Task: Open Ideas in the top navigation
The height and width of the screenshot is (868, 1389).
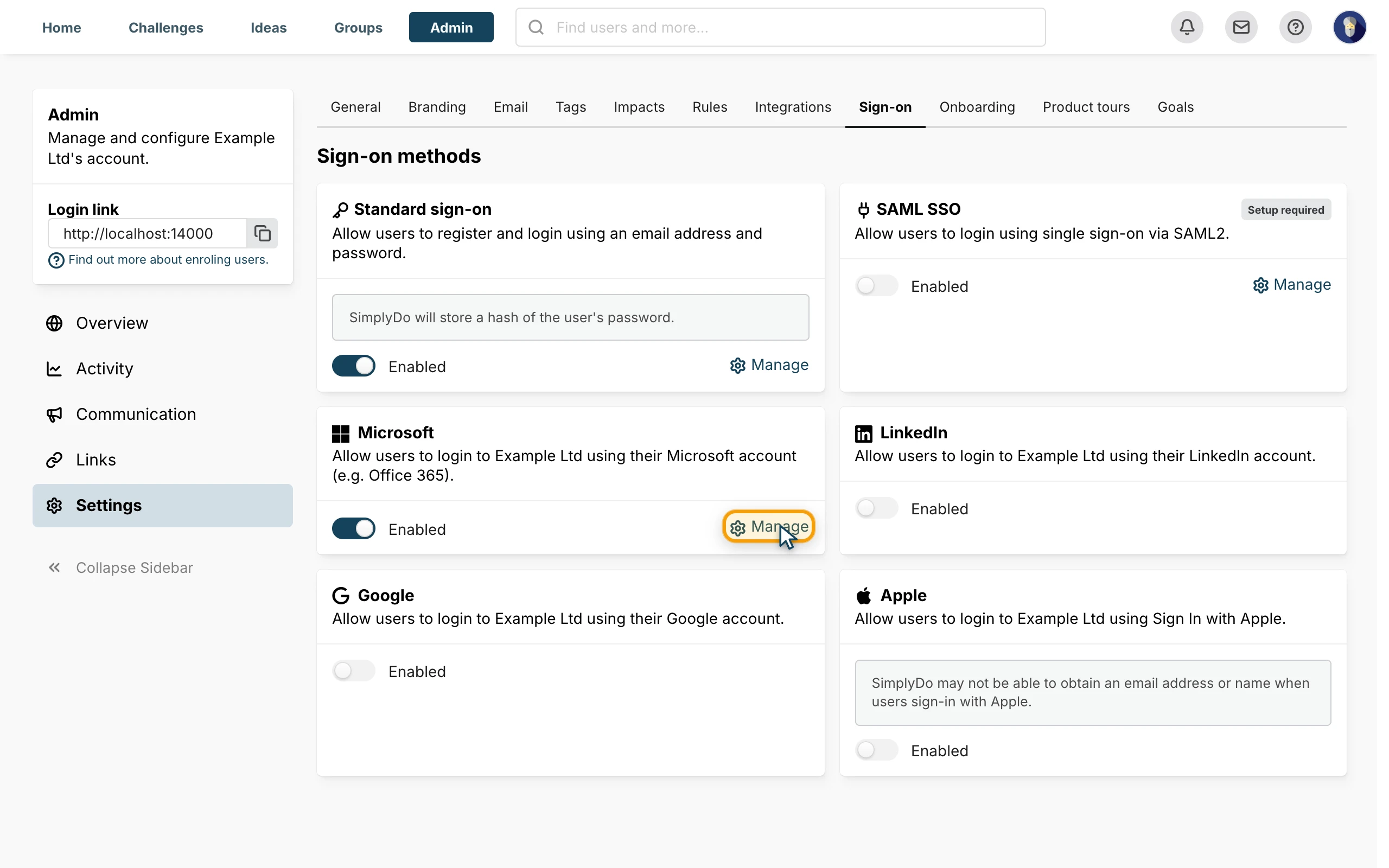Action: click(269, 27)
